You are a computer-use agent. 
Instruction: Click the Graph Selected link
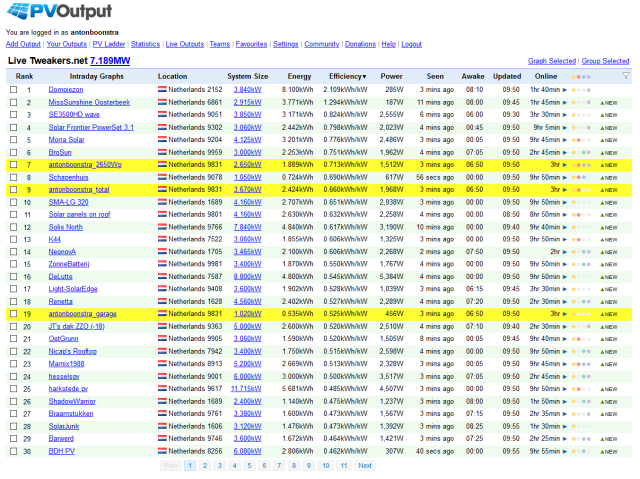[552, 61]
